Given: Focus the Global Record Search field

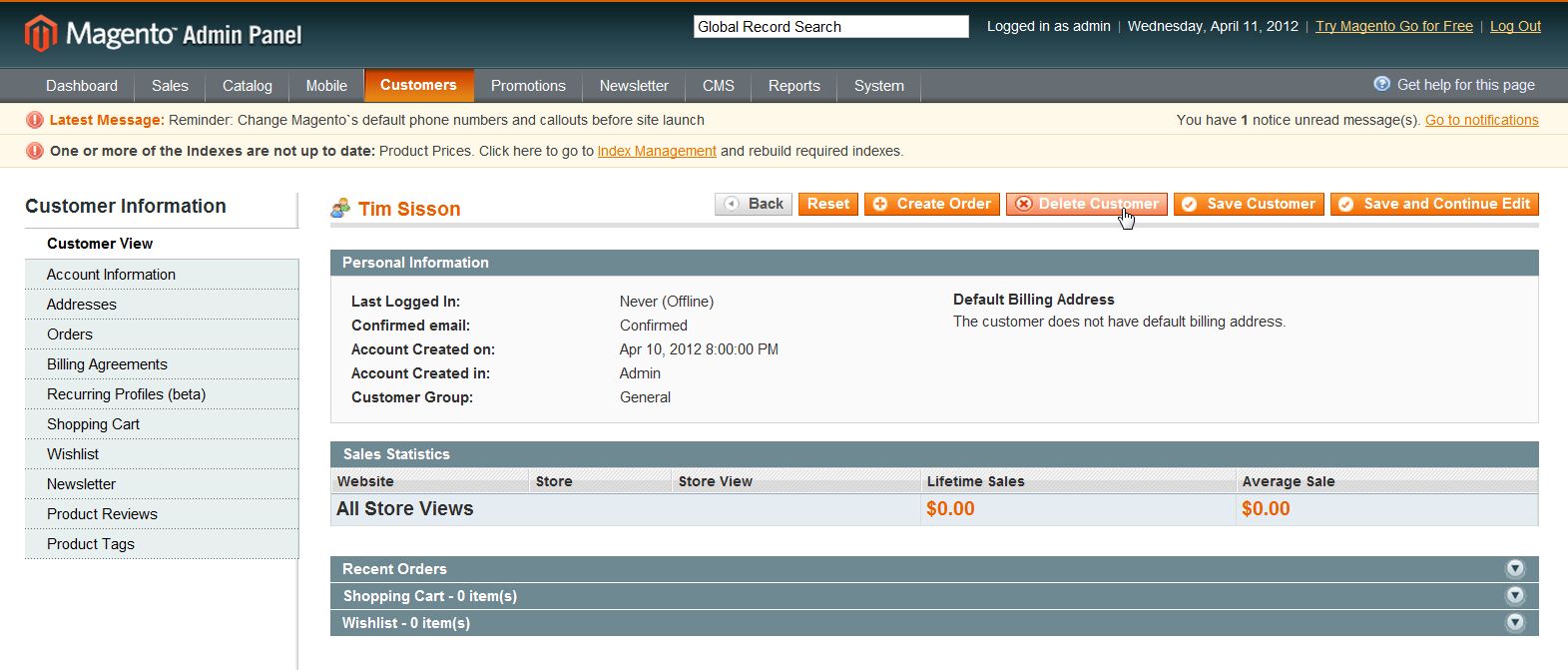Looking at the screenshot, I should click(830, 27).
